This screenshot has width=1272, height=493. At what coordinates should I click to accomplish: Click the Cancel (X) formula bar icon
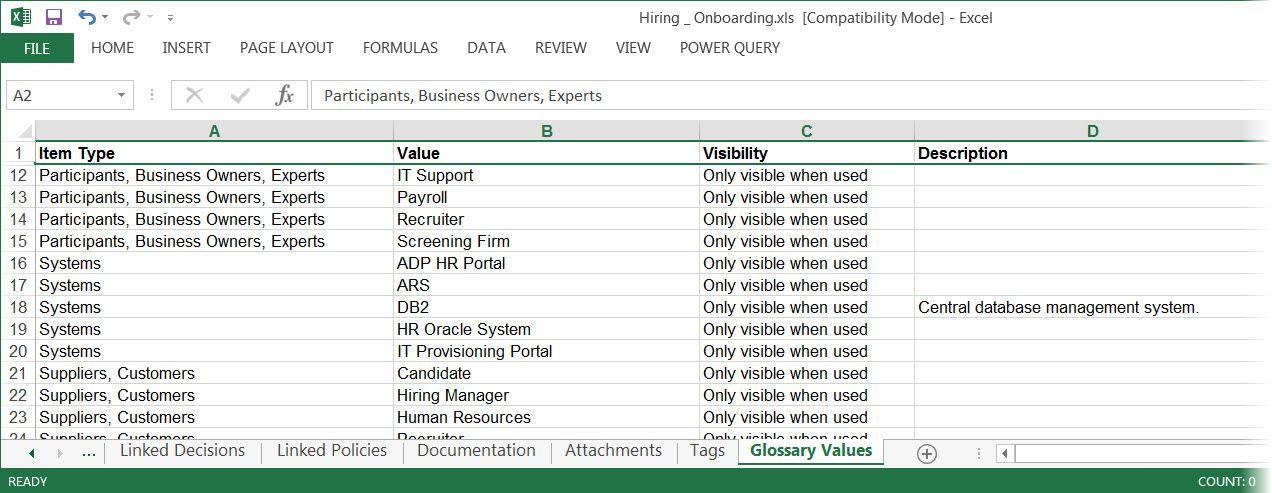coord(194,96)
